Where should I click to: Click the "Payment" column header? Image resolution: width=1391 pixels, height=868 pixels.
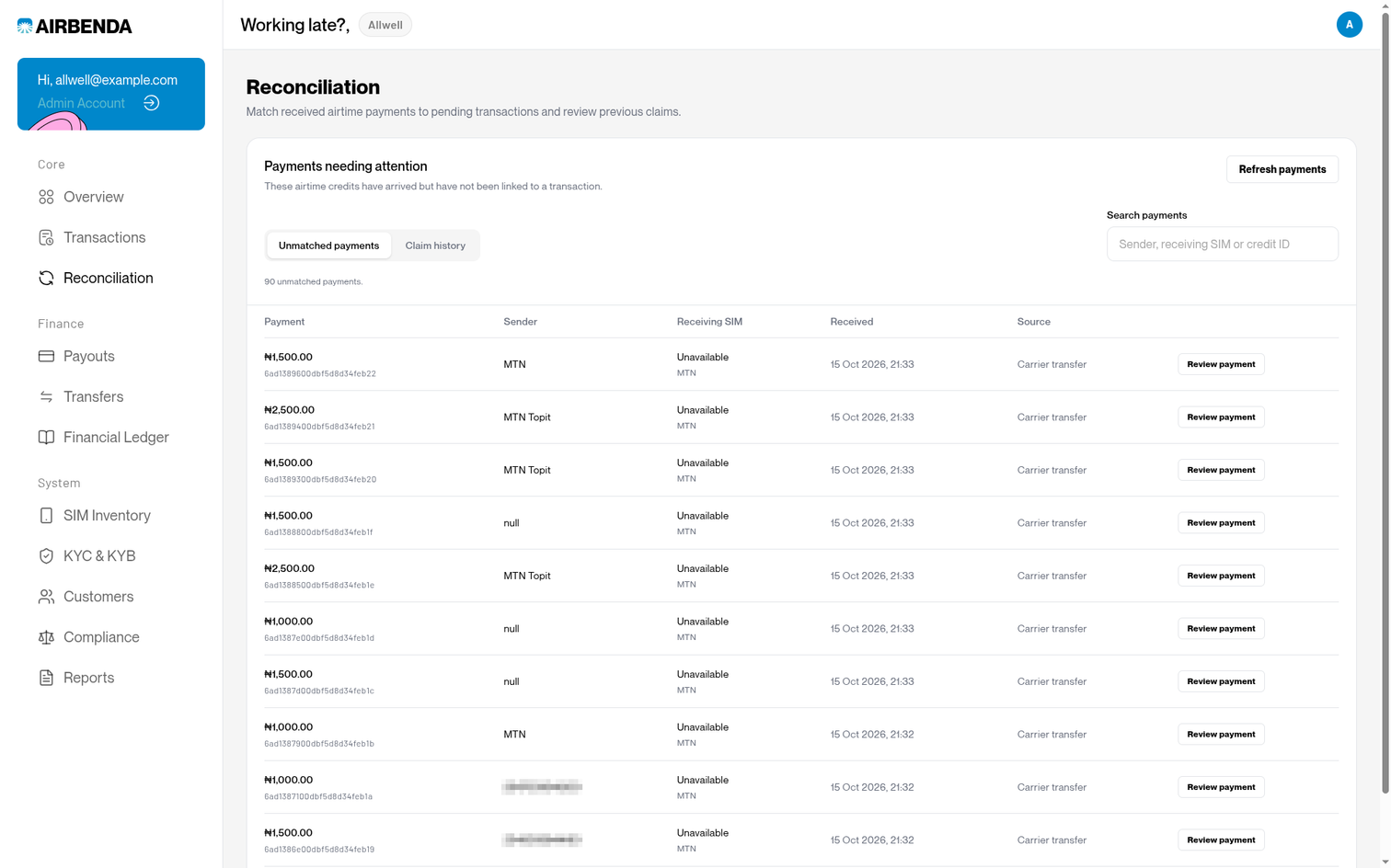coord(284,322)
